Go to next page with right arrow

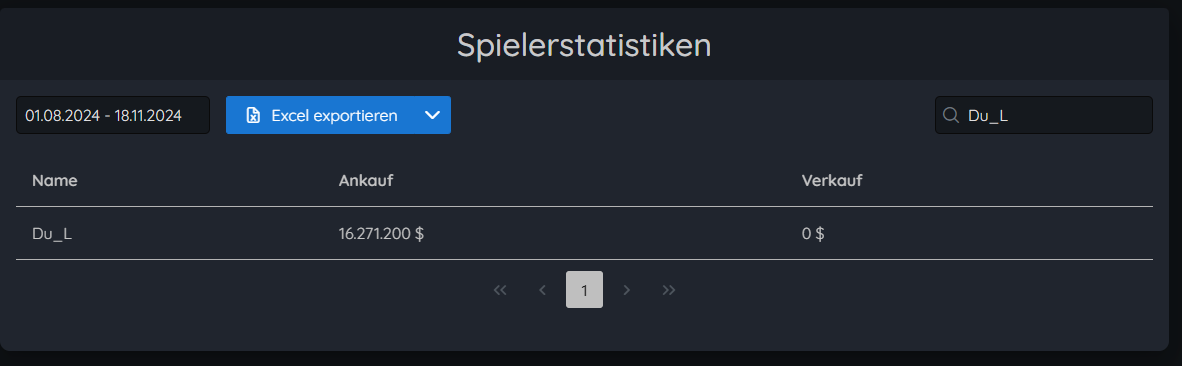[626, 290]
